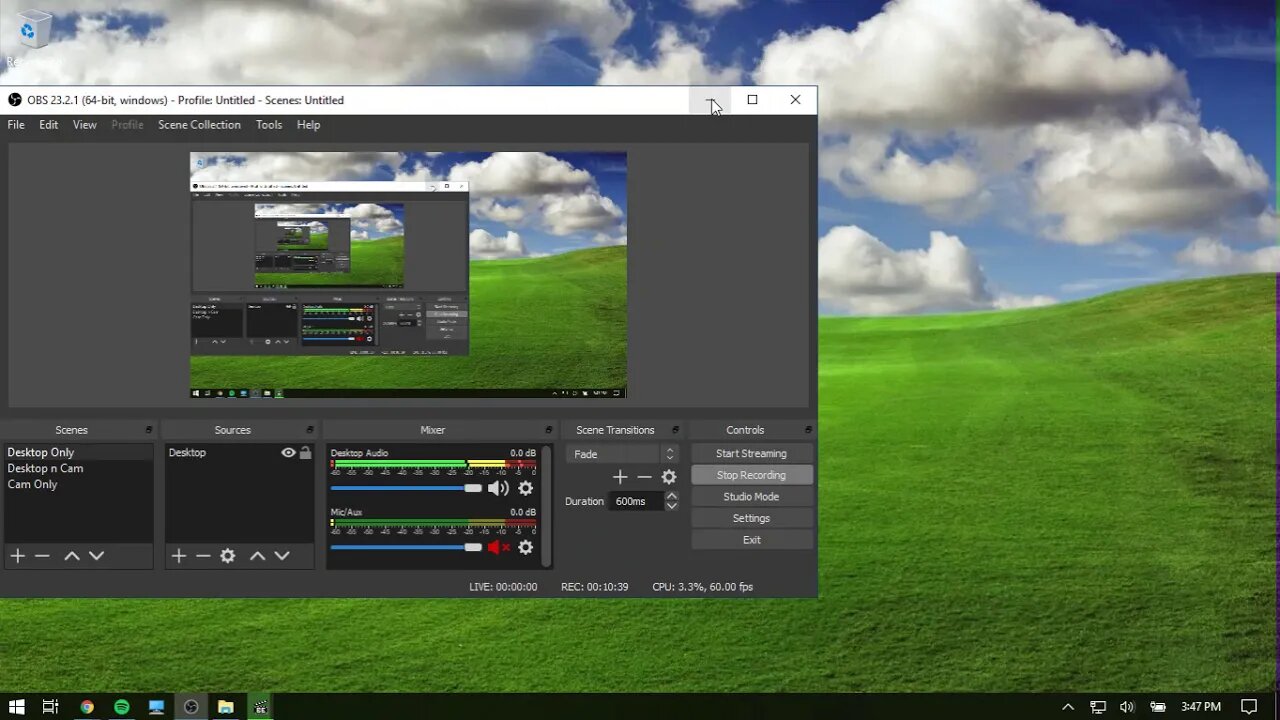Open the File menu
1280x720 pixels.
point(16,125)
